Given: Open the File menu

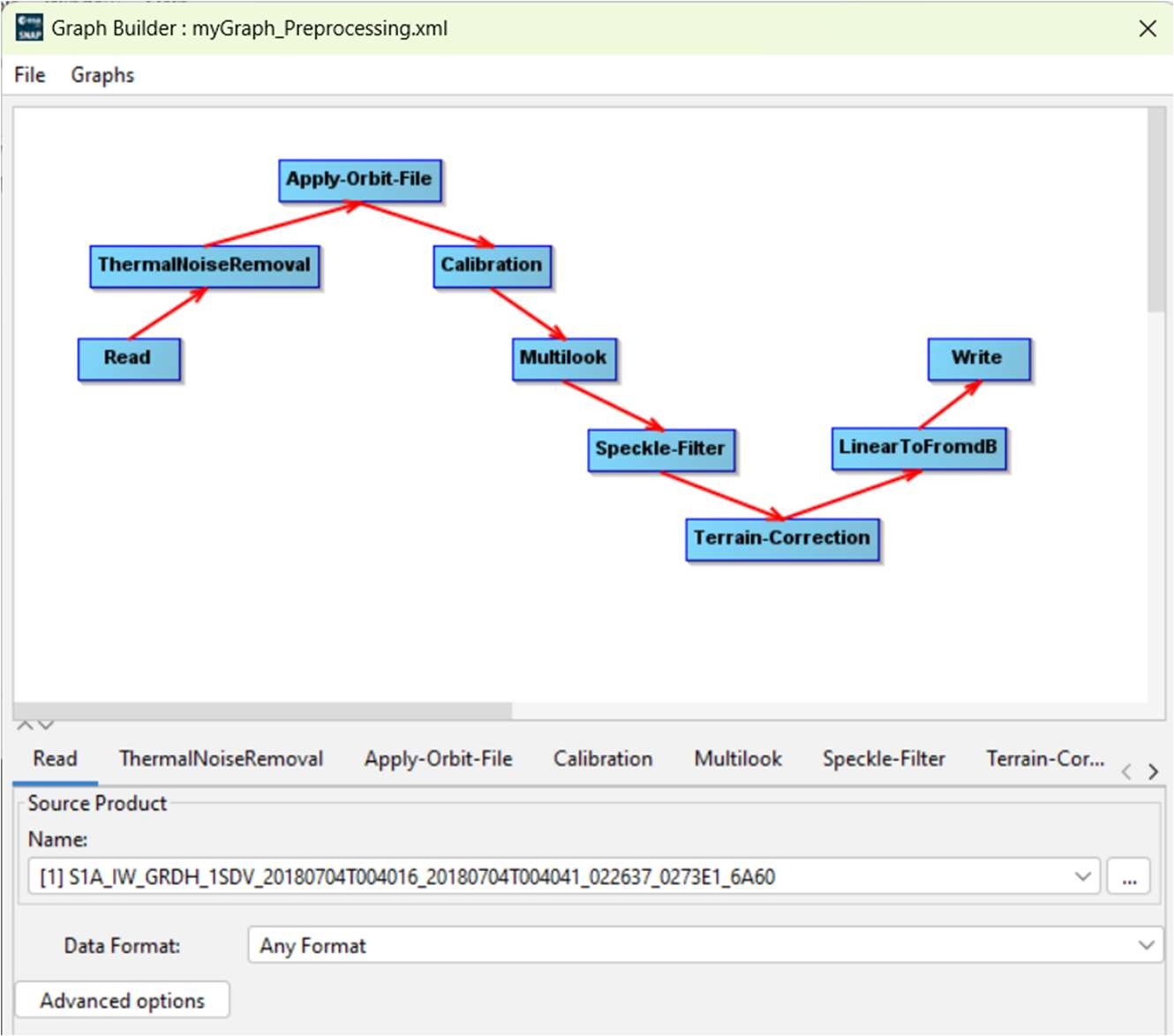Looking at the screenshot, I should click(29, 75).
